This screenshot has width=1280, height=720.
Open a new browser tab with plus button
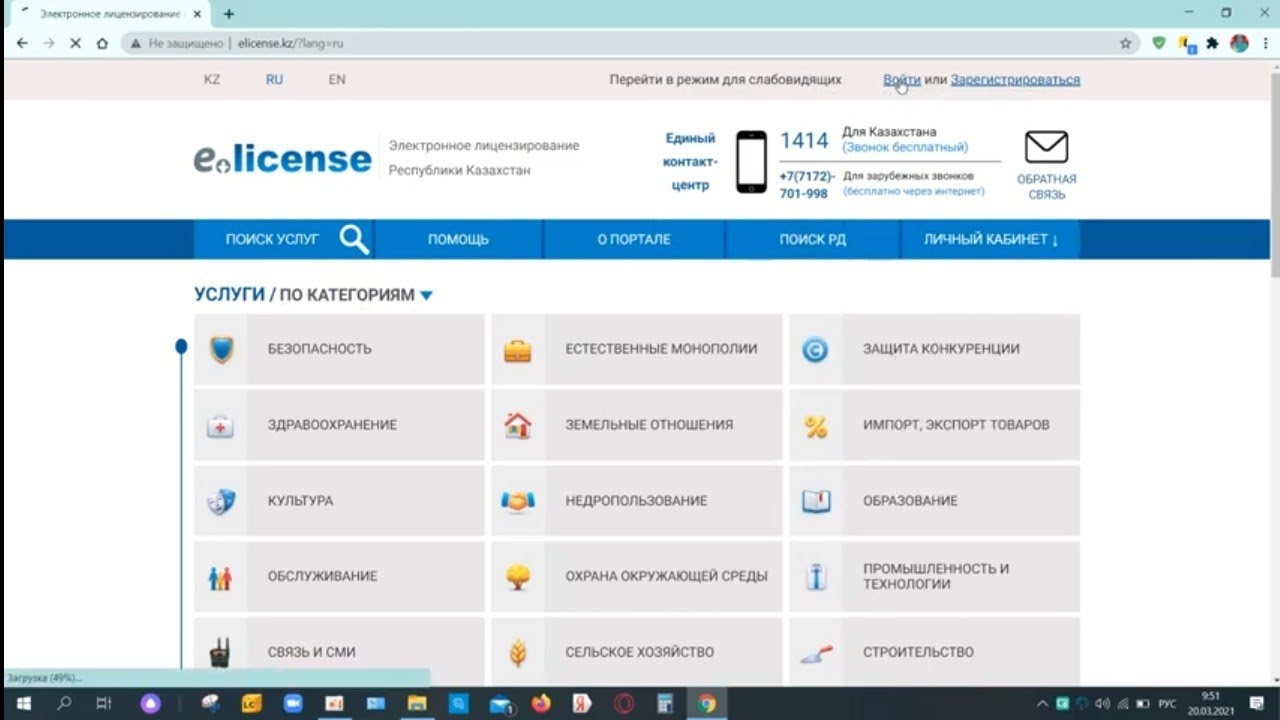click(229, 14)
